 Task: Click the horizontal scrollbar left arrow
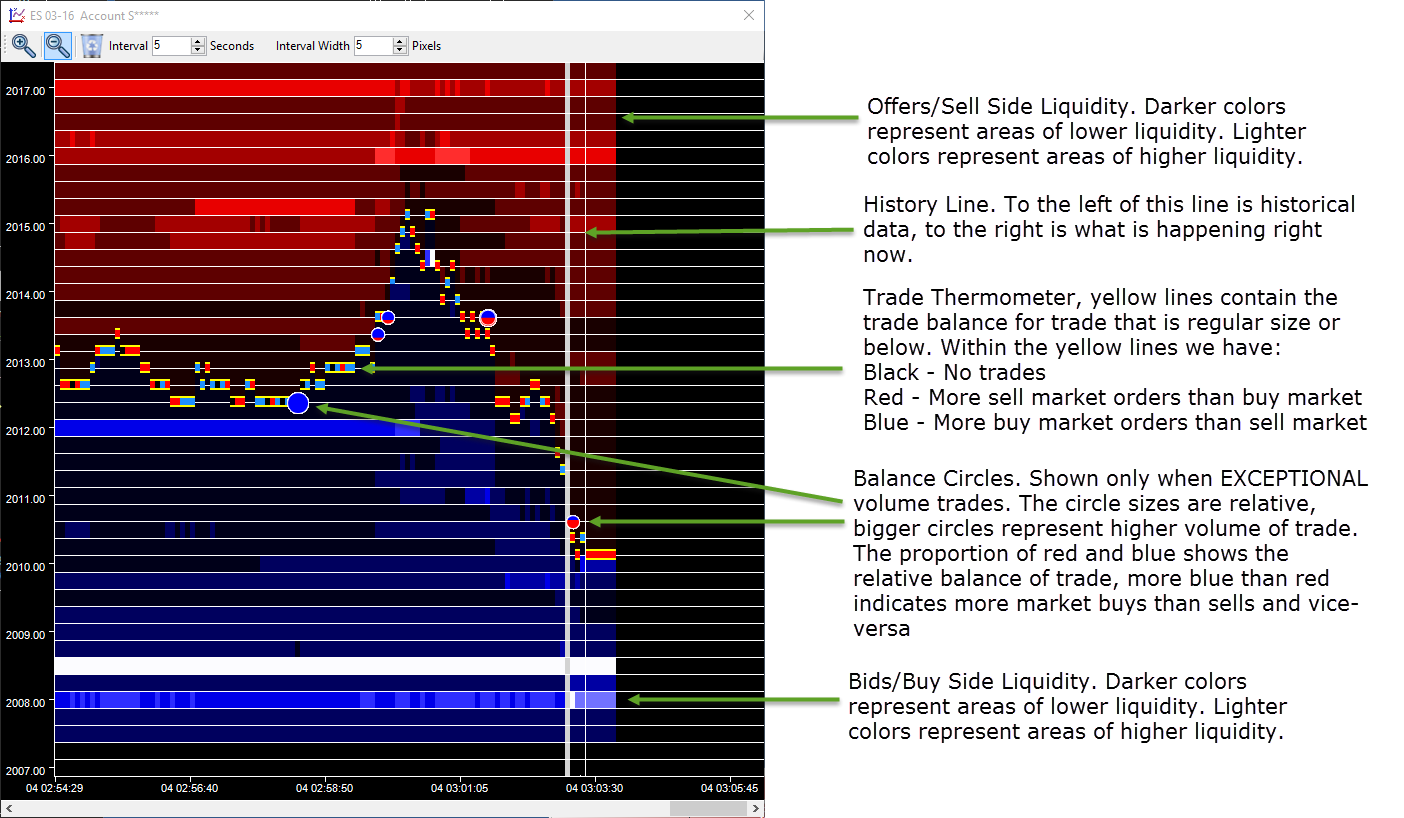point(9,808)
